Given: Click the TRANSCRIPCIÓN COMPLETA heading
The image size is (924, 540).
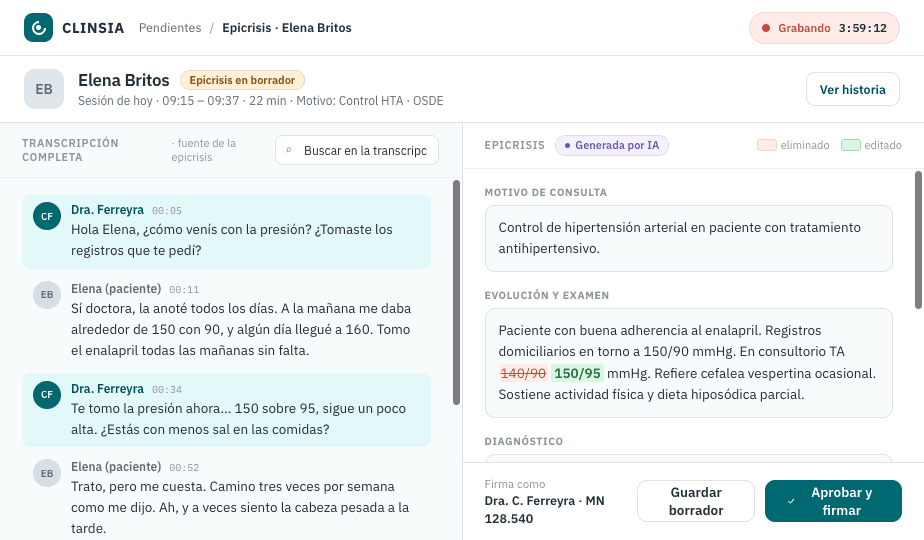Looking at the screenshot, I should pos(70,150).
